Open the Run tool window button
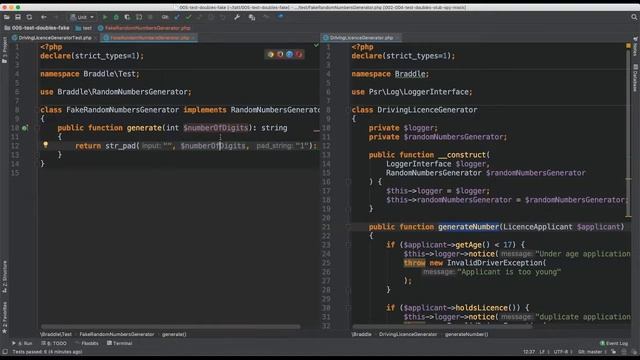Screen dimensions: 640x360 coord(22,343)
